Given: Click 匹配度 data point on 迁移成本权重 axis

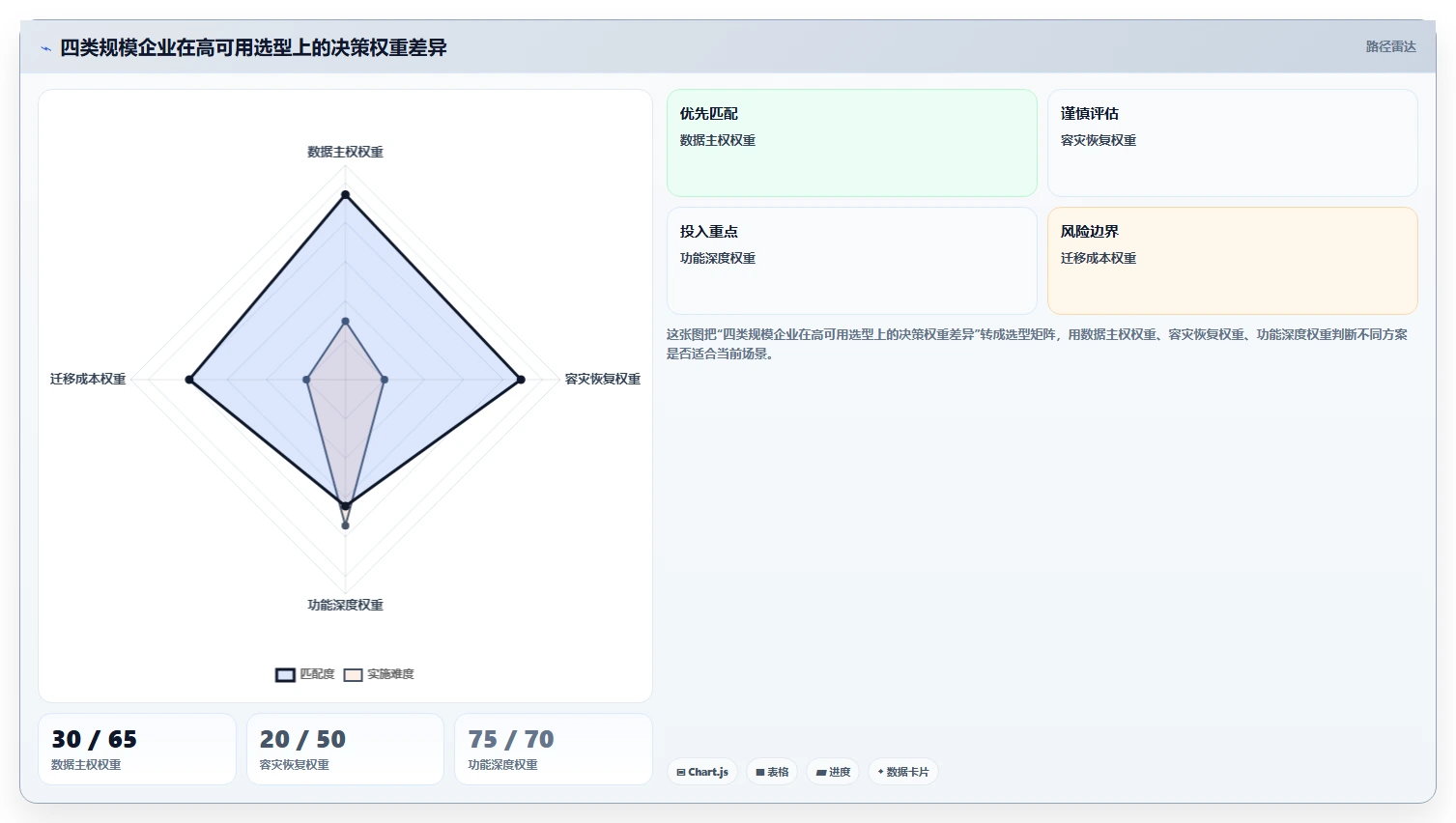Looking at the screenshot, I should point(189,380).
